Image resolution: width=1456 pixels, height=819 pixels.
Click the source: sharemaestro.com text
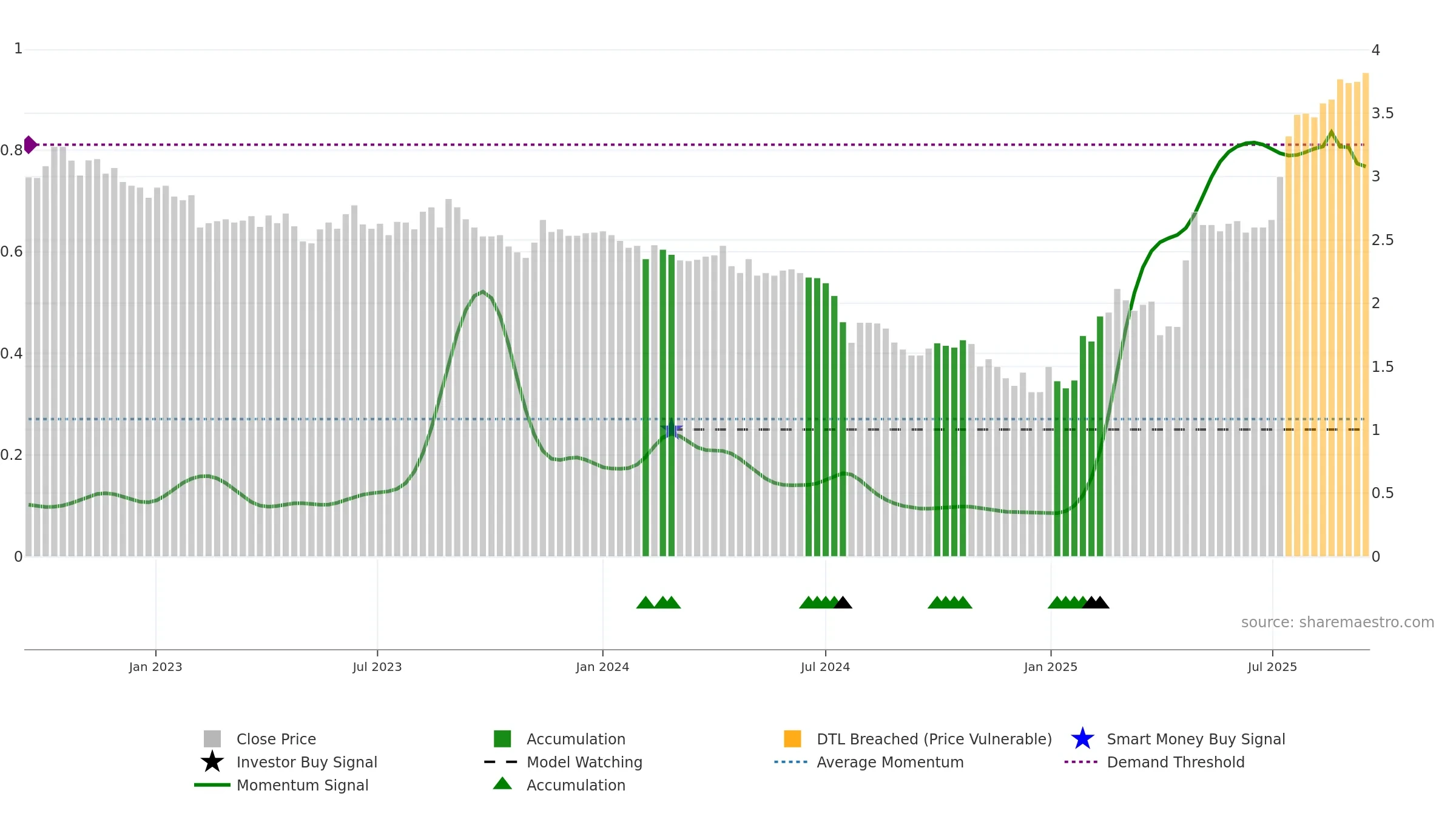point(1338,622)
